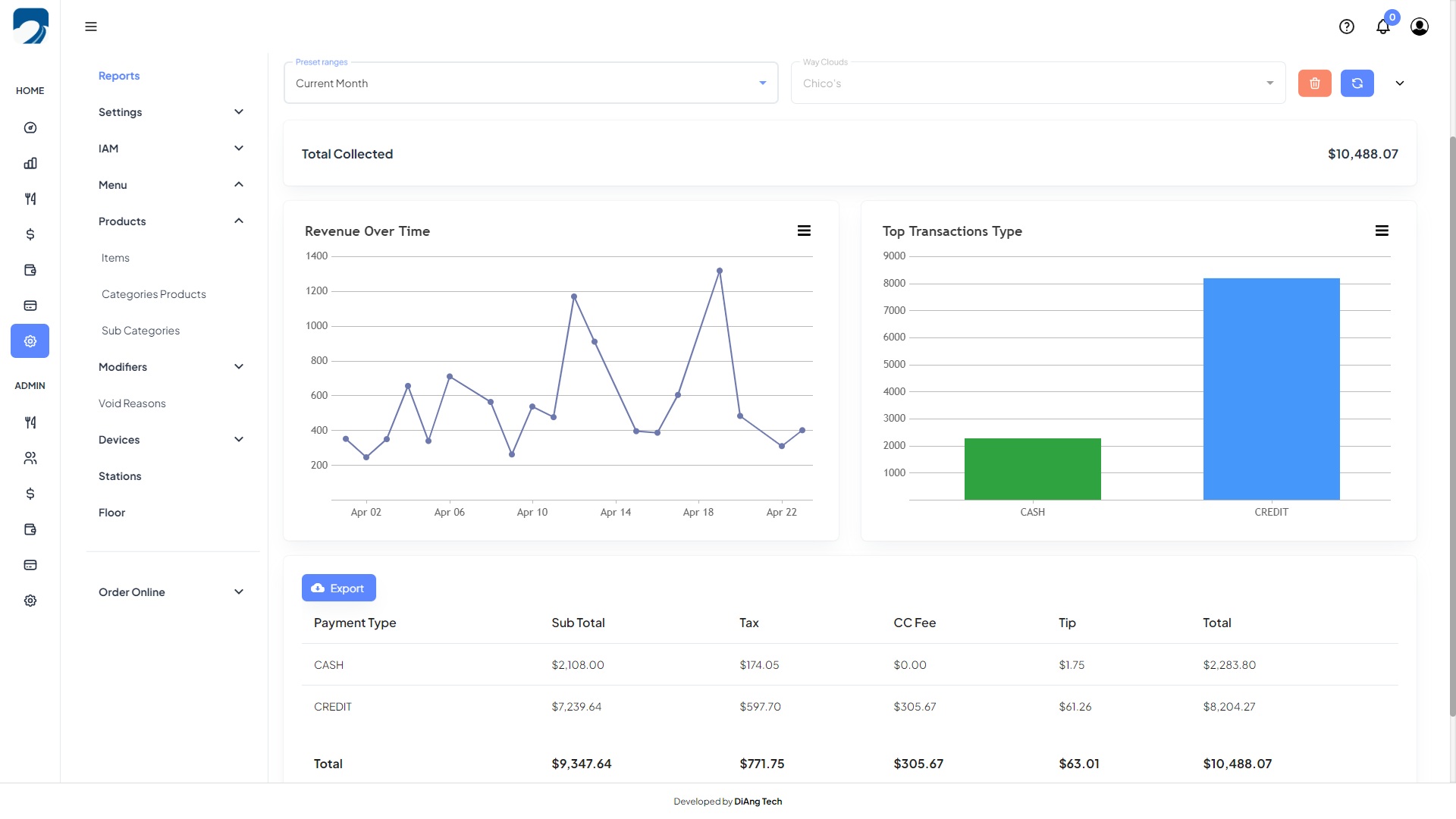Open the HOME dollar sign icon
1456x819 pixels.
(30, 234)
